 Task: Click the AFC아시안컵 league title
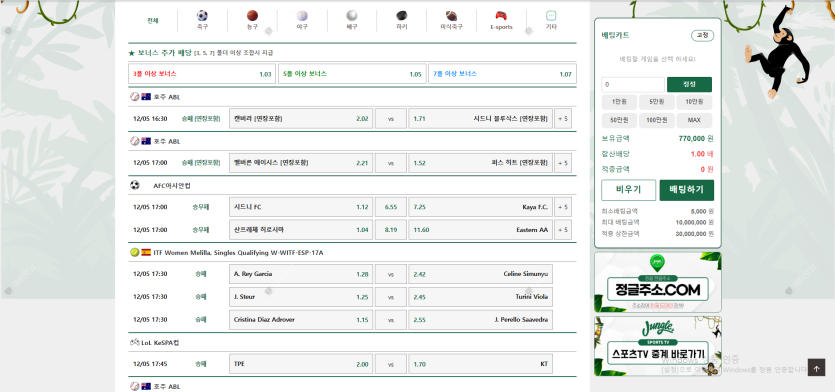pyautogui.click(x=172, y=186)
